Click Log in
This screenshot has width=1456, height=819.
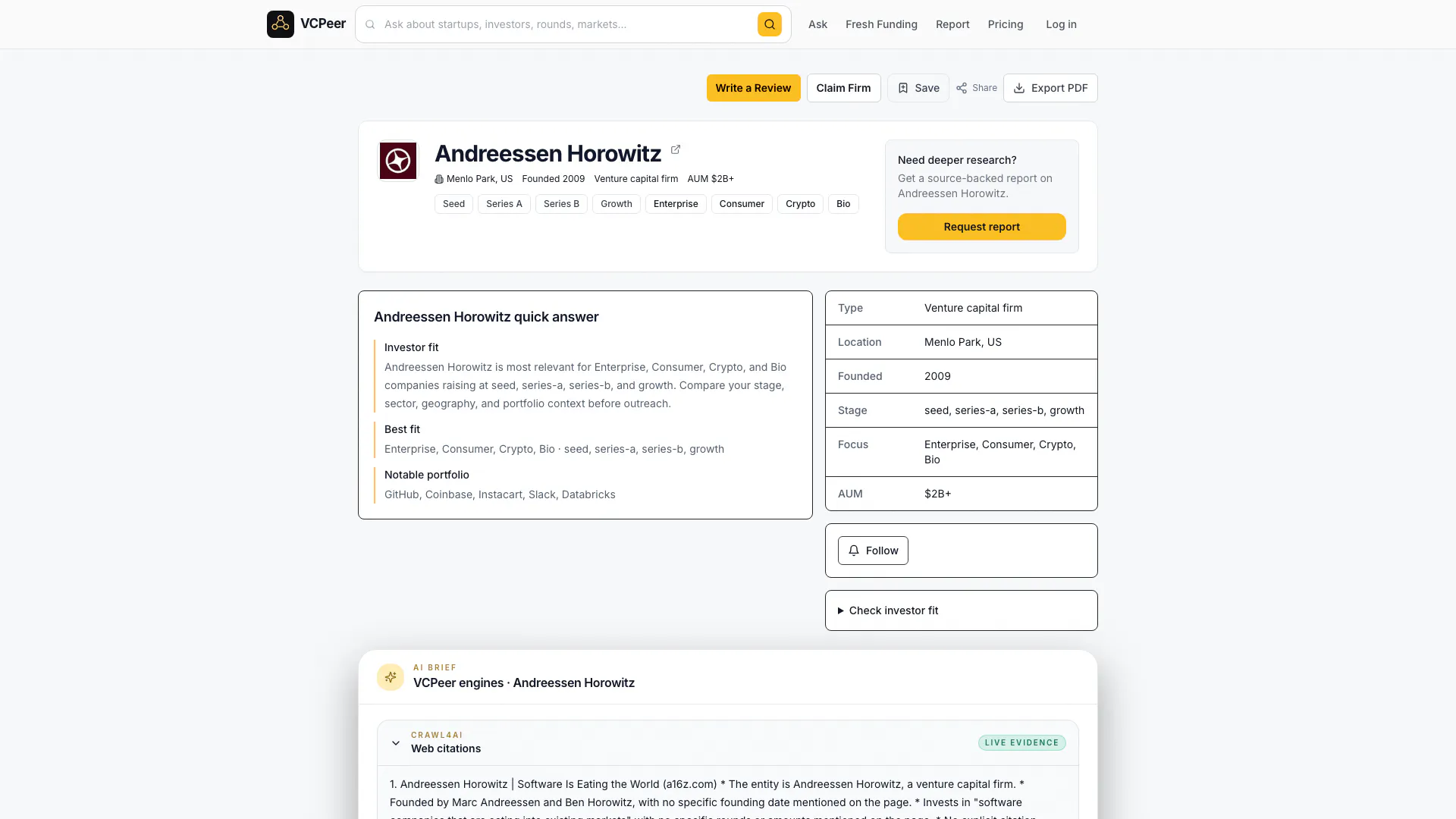1061,24
